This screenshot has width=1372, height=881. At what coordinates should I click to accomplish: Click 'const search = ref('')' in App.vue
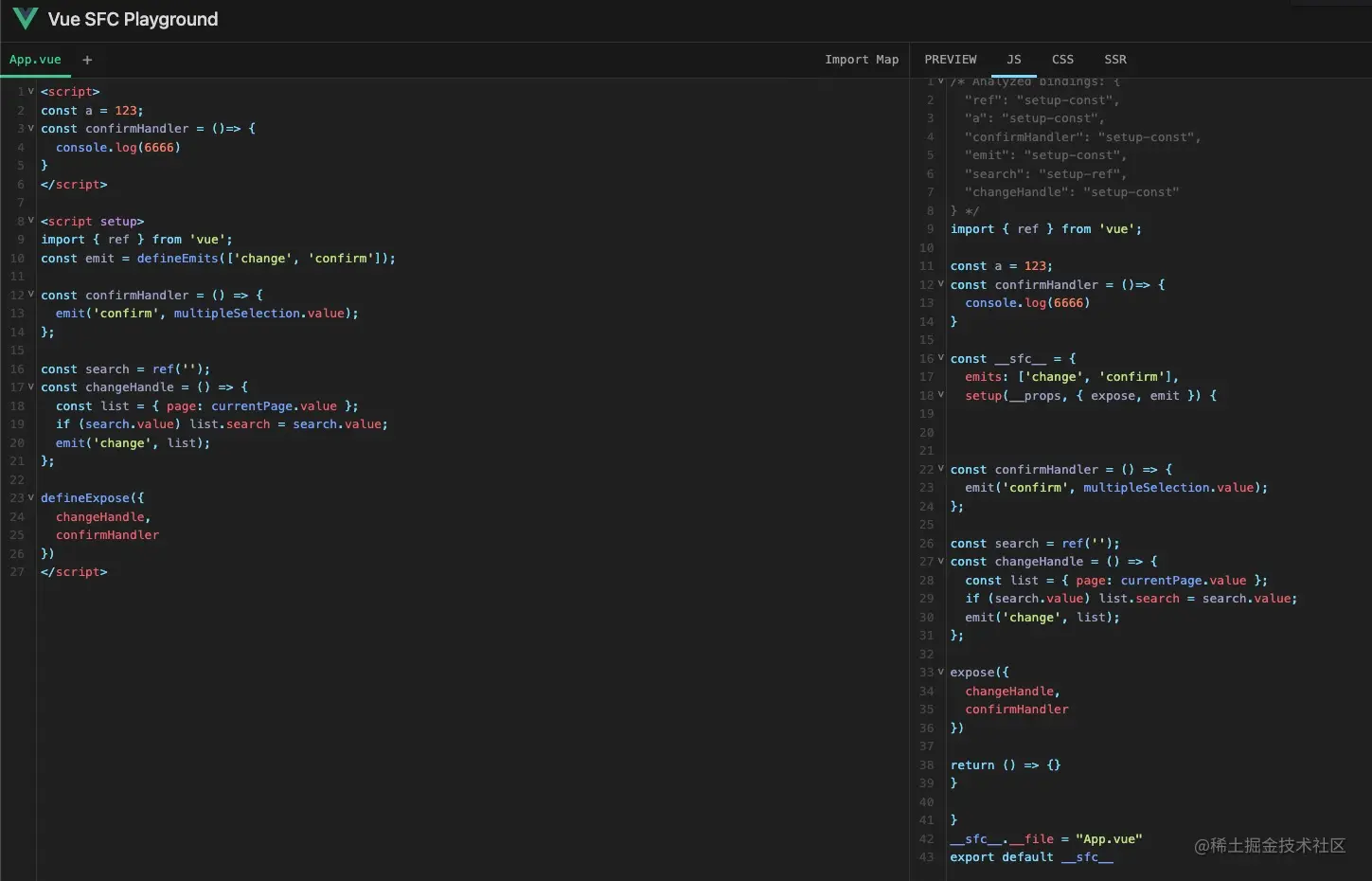[126, 369]
